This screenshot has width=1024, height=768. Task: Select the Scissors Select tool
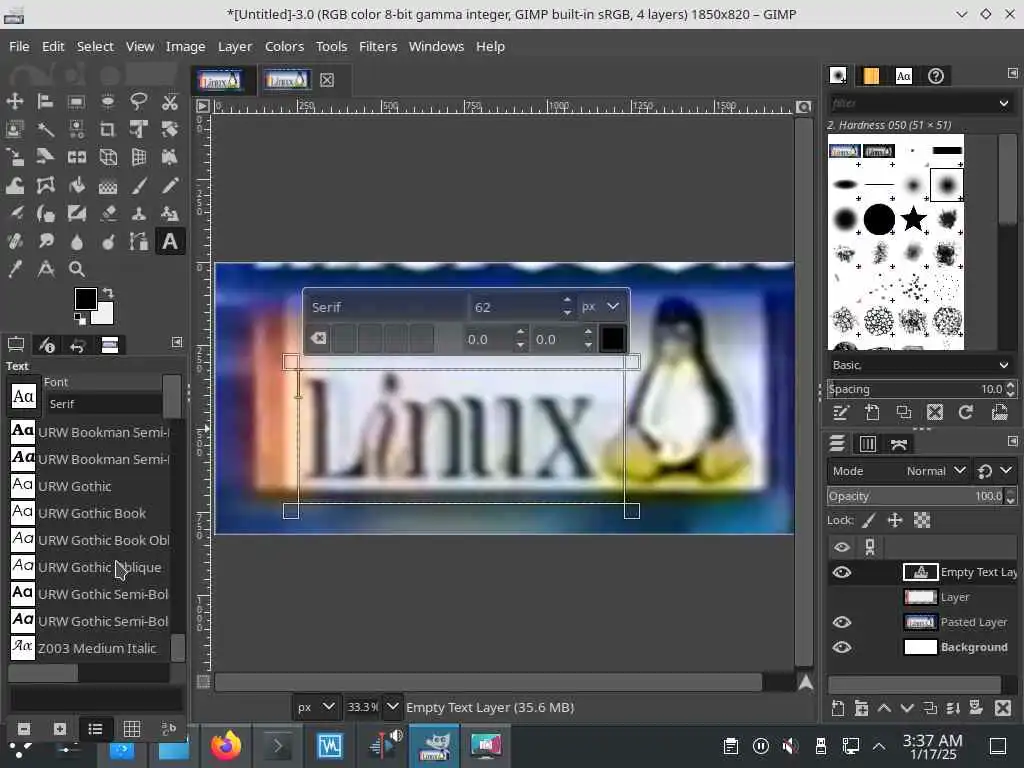[170, 101]
